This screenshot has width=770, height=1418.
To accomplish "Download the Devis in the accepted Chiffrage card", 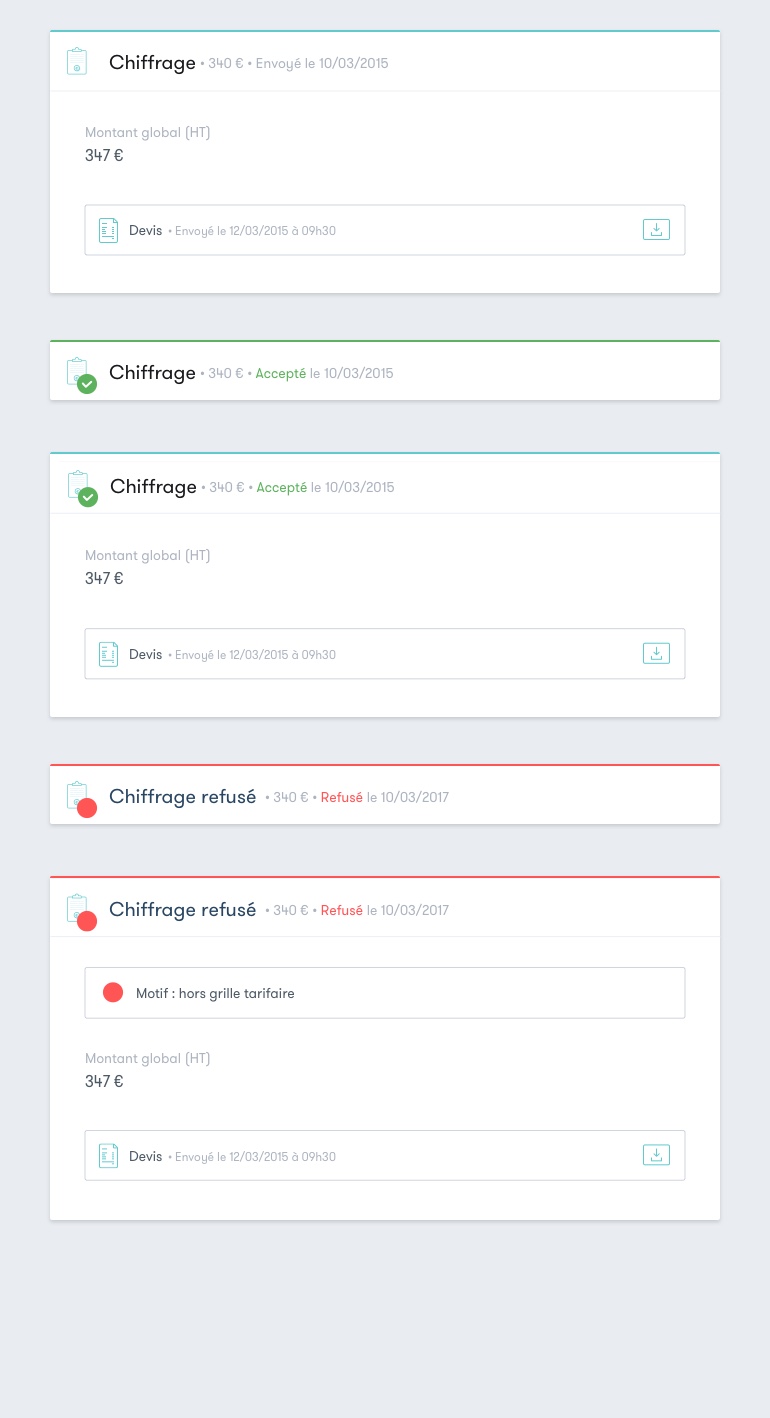I will coord(656,653).
